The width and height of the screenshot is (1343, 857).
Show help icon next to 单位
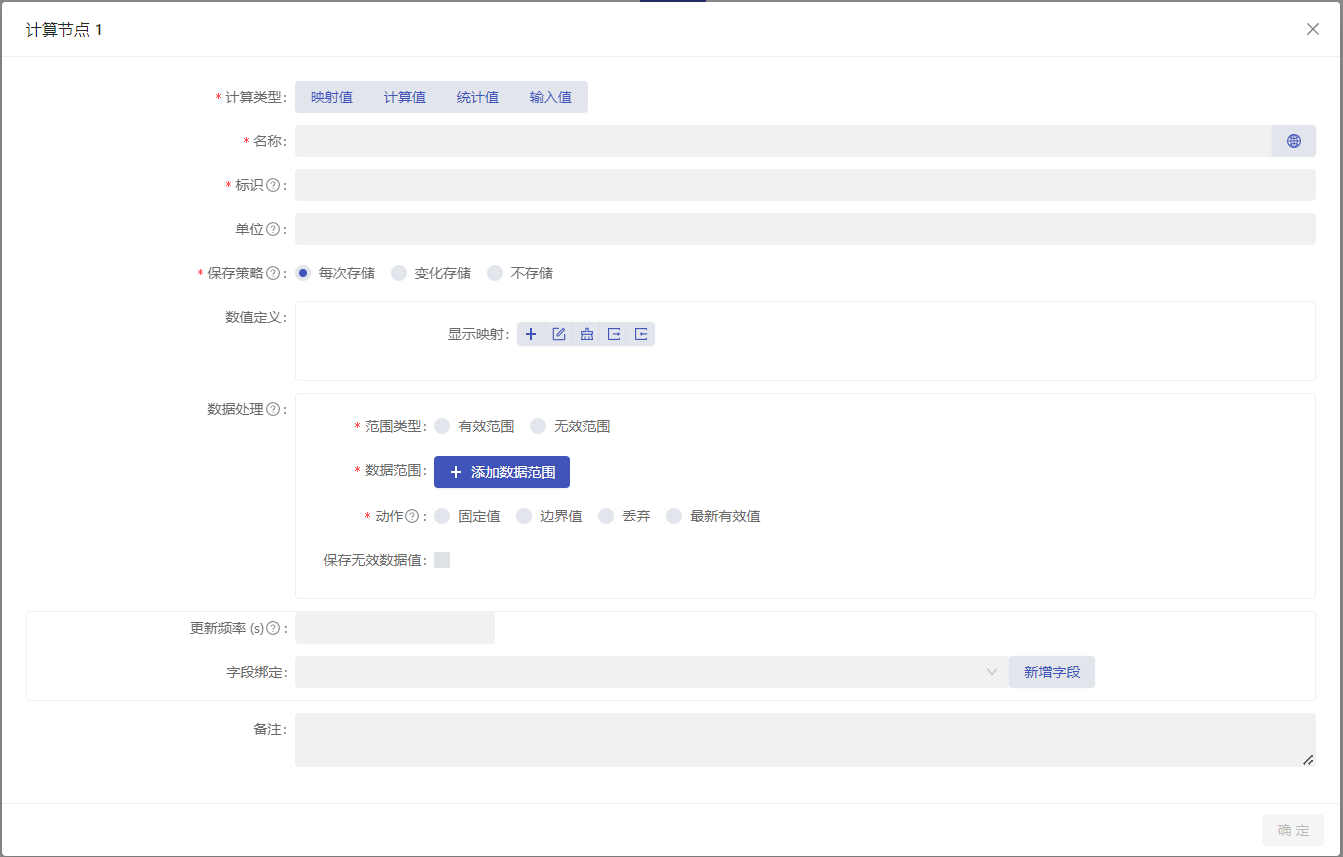click(273, 229)
